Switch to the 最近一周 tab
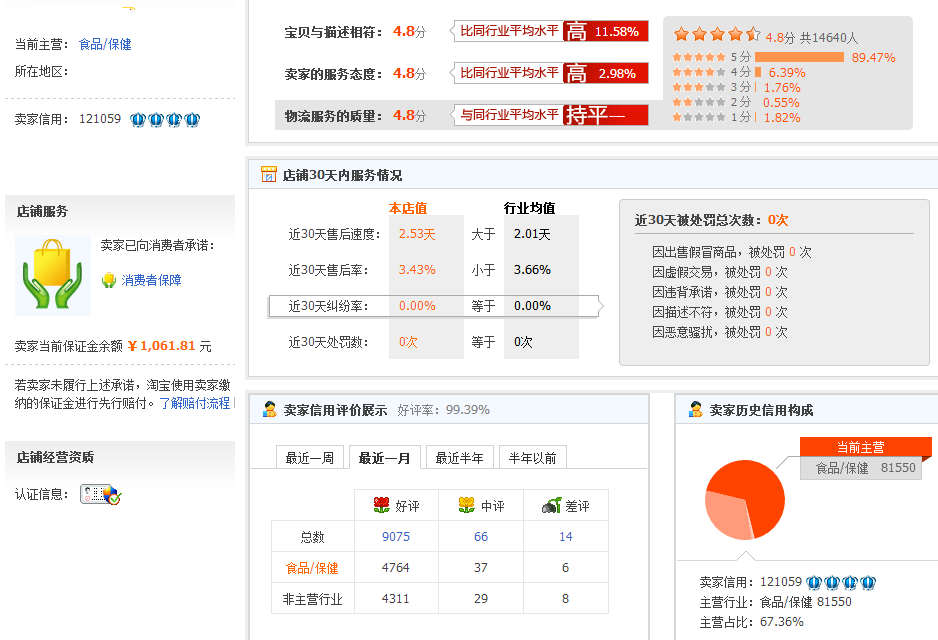The image size is (938, 640). point(310,458)
